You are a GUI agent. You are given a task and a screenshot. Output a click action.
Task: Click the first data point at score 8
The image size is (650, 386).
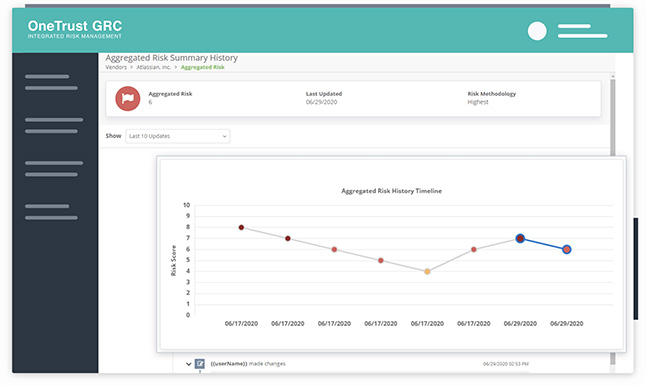tap(241, 228)
